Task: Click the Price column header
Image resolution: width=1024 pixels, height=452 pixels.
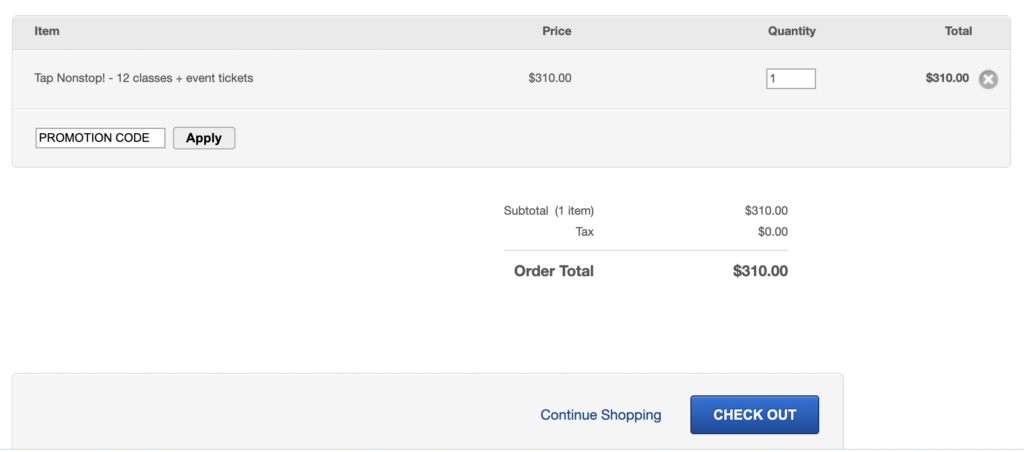Action: click(556, 31)
